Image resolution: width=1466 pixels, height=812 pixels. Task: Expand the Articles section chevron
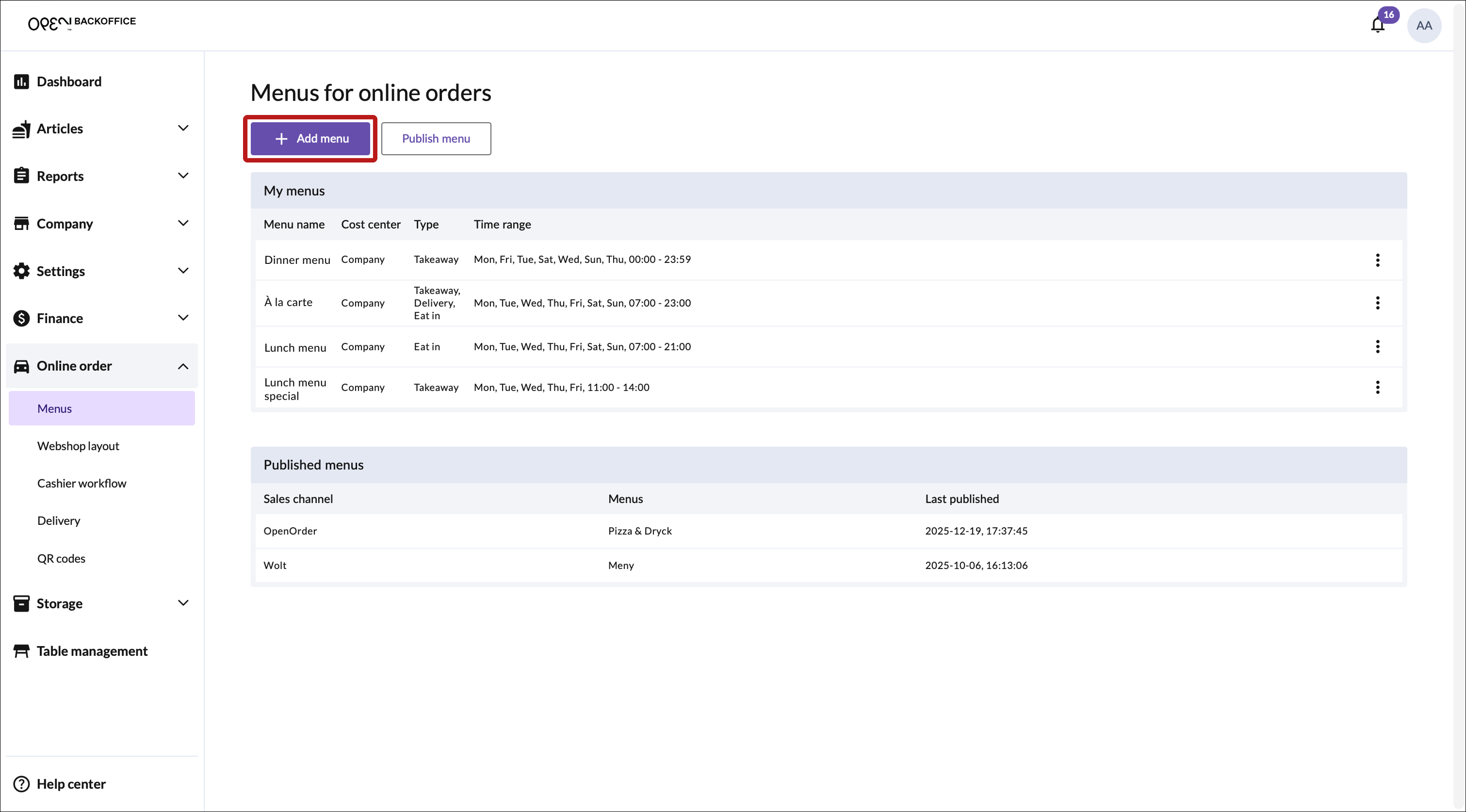[x=183, y=129]
